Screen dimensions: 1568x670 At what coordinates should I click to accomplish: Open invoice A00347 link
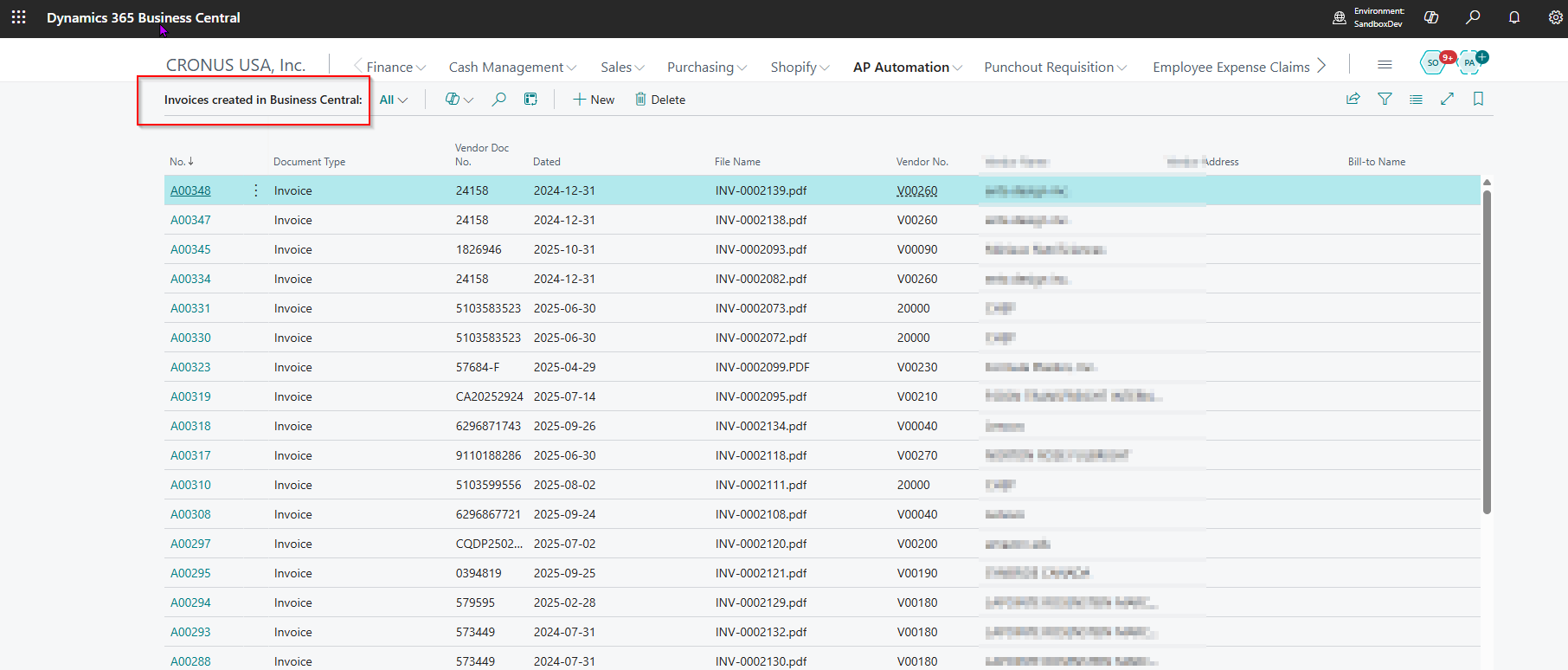click(190, 220)
